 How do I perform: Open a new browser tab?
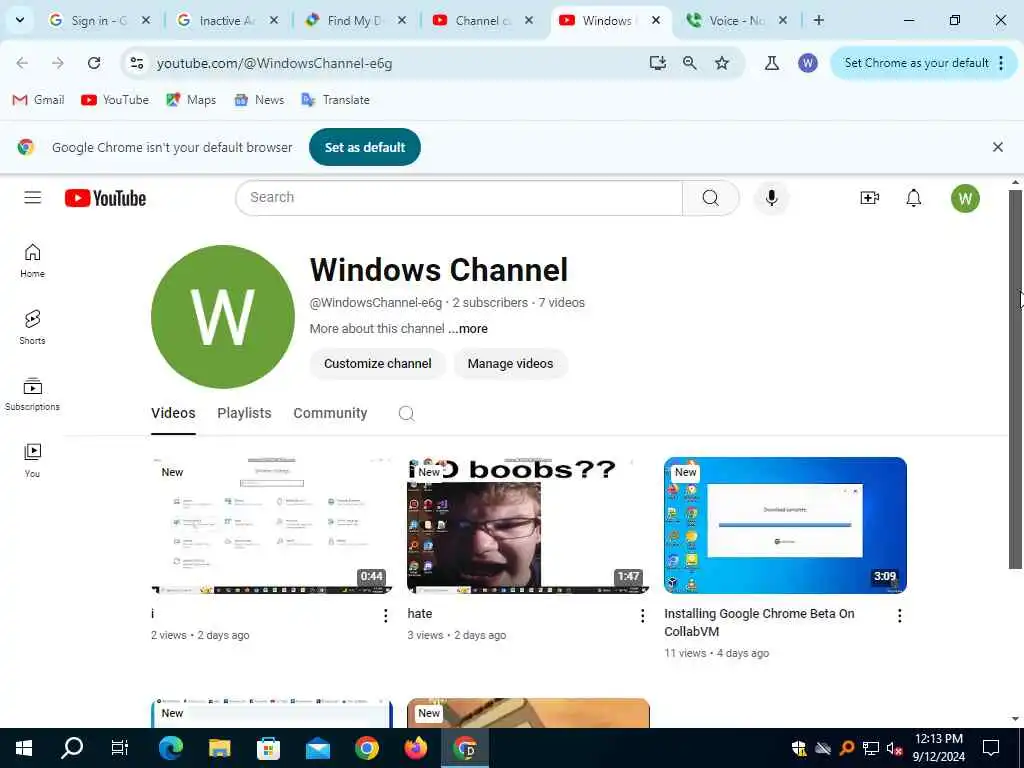click(818, 20)
